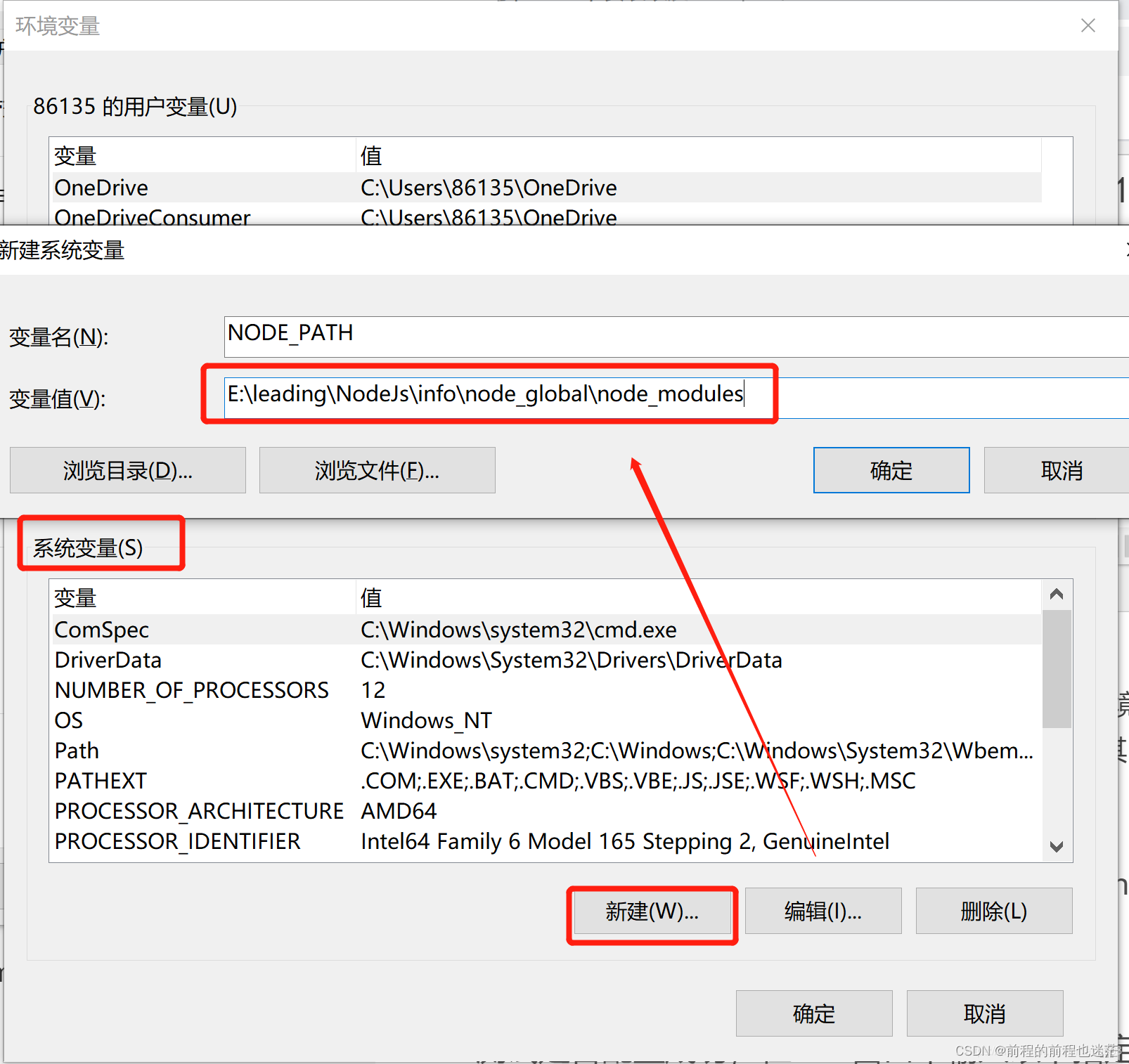Click 确定 at bottom of 环境变量 window
This screenshot has width=1129, height=1064.
coord(814,1013)
